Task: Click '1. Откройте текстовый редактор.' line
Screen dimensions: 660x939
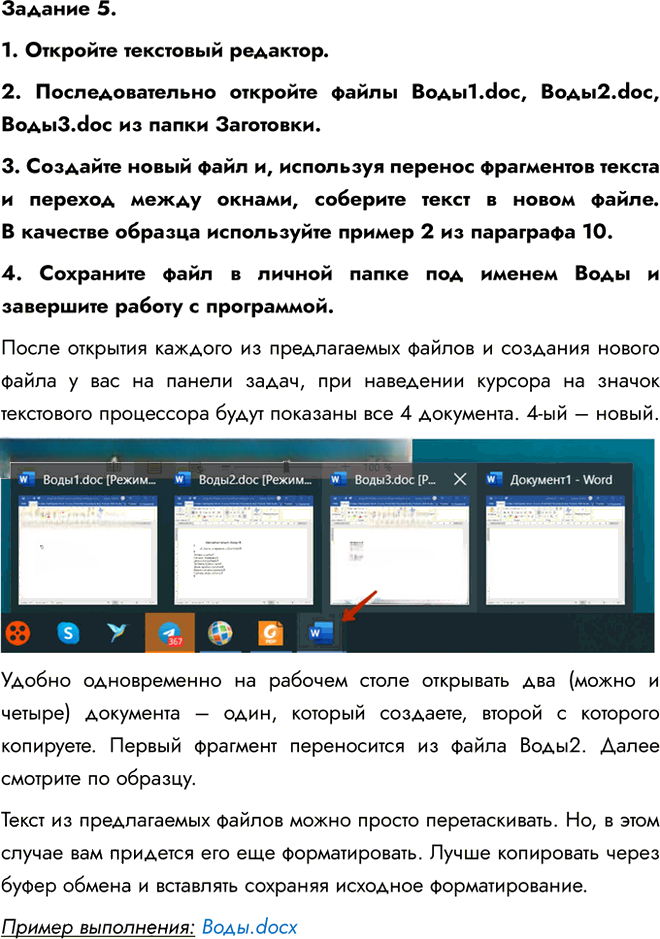Action: (x=165, y=50)
